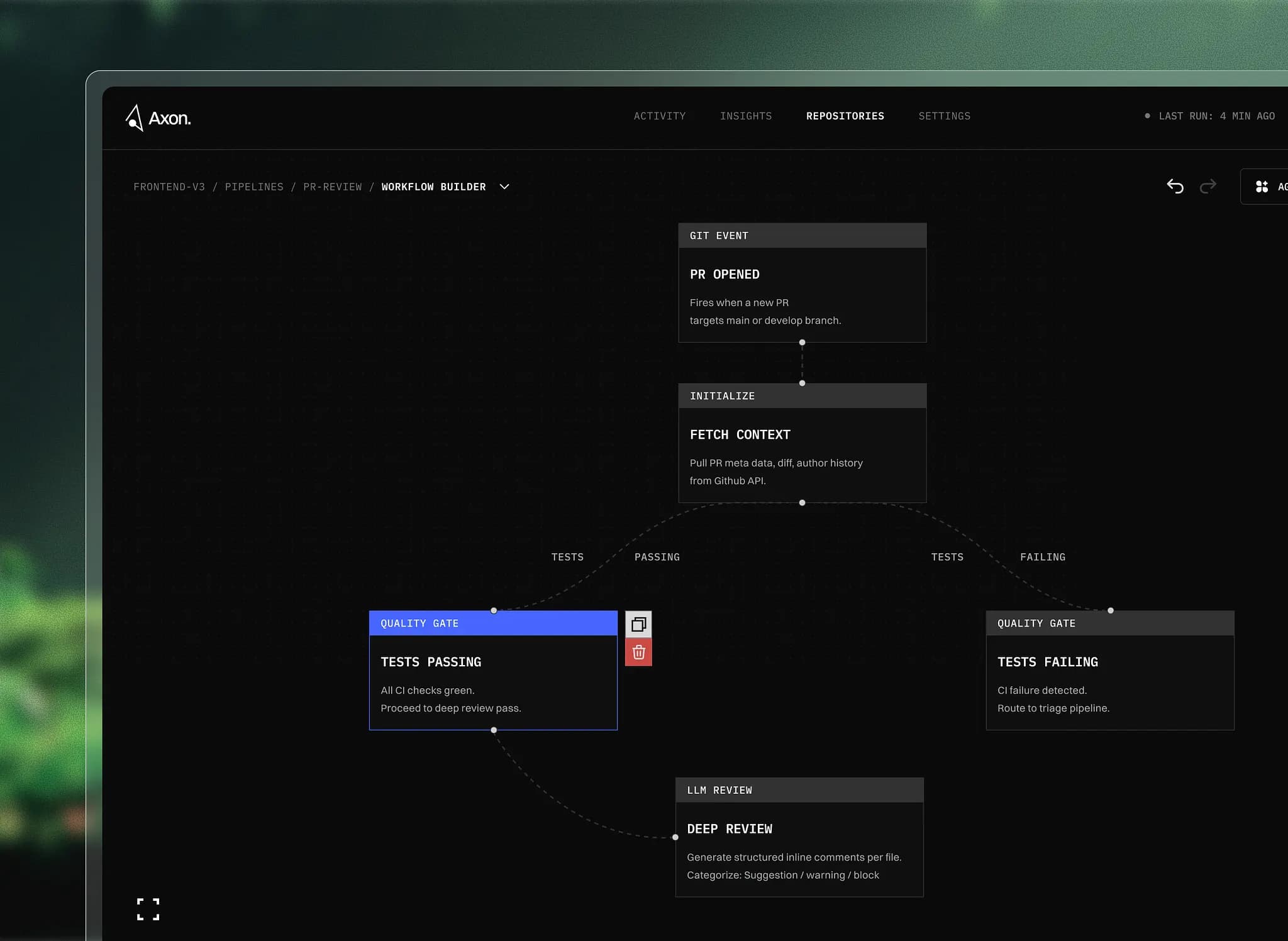This screenshot has width=1288, height=941.
Task: Click Deep Review left connector dot
Action: 675,837
